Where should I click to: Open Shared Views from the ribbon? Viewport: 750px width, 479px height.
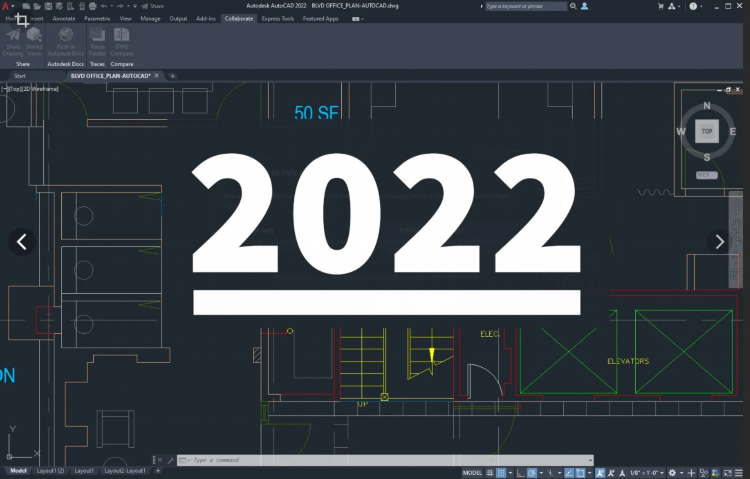pos(34,42)
